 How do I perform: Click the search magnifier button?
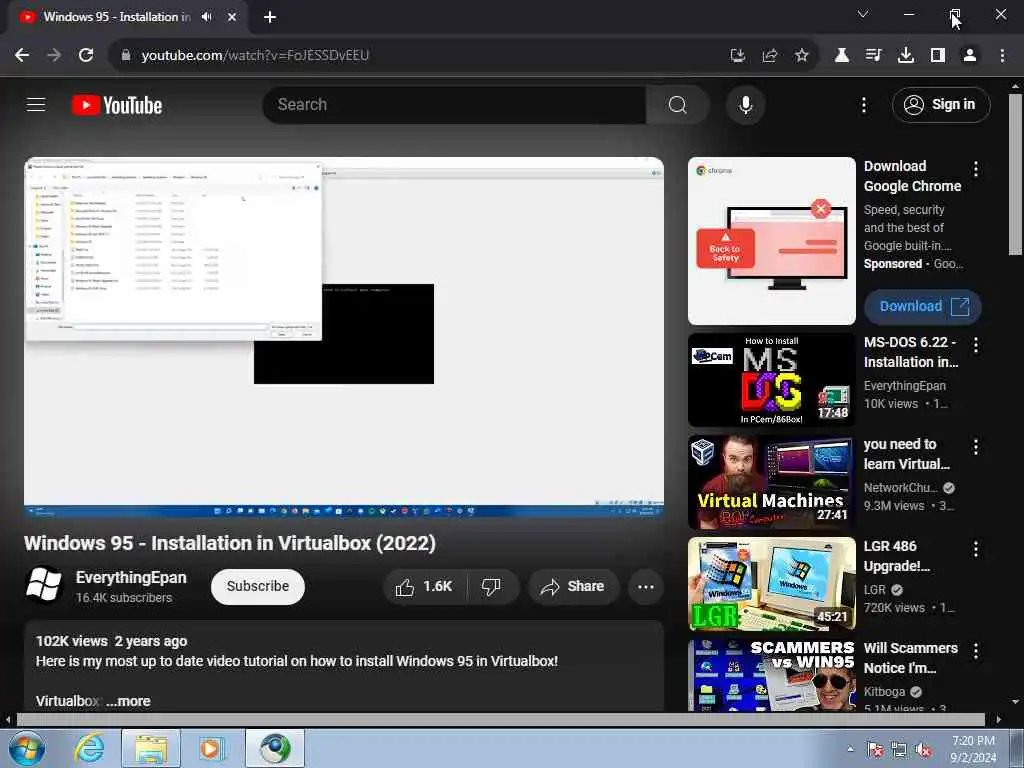[677, 104]
